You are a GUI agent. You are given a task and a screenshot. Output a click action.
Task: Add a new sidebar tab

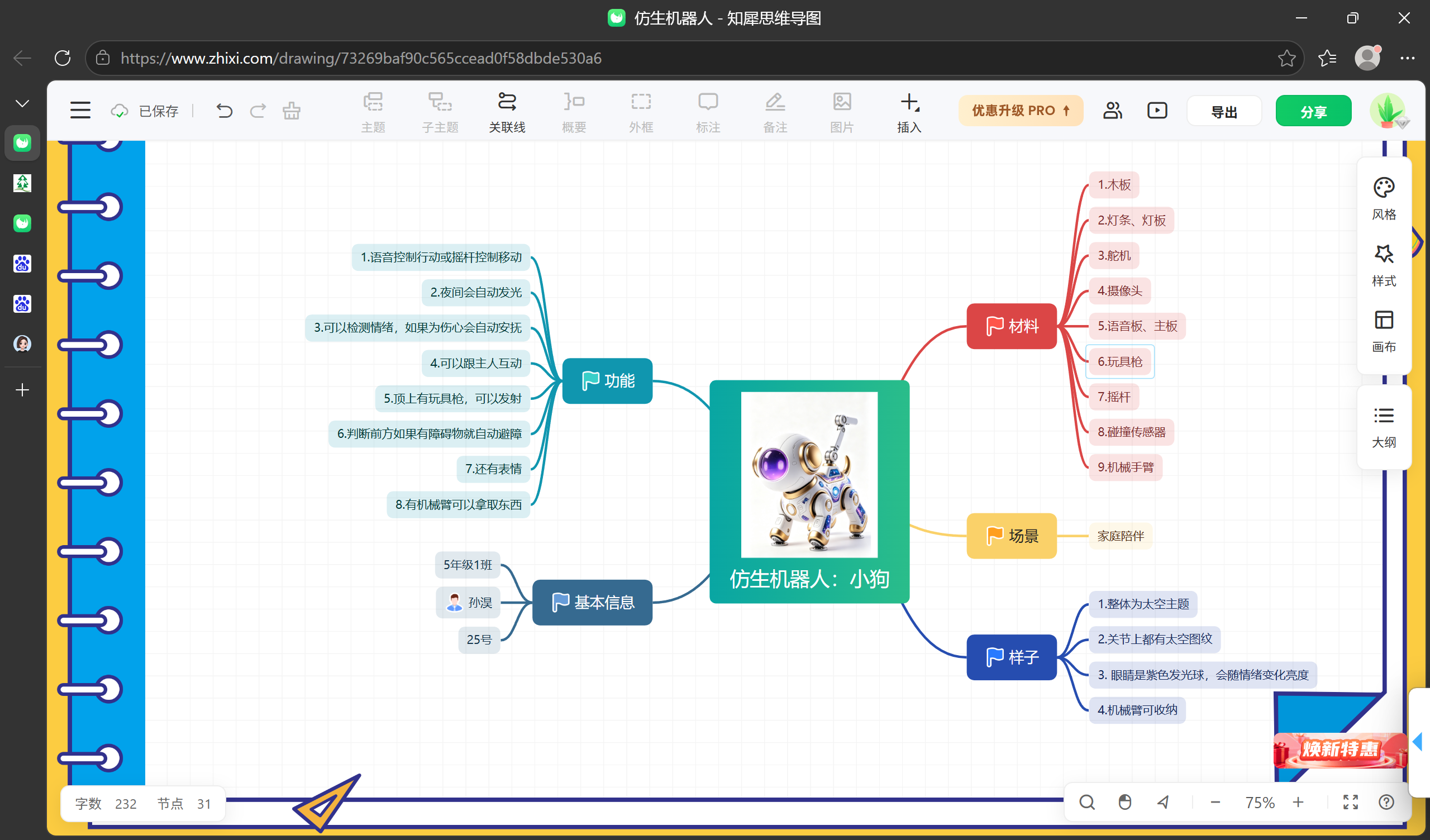coord(22,390)
